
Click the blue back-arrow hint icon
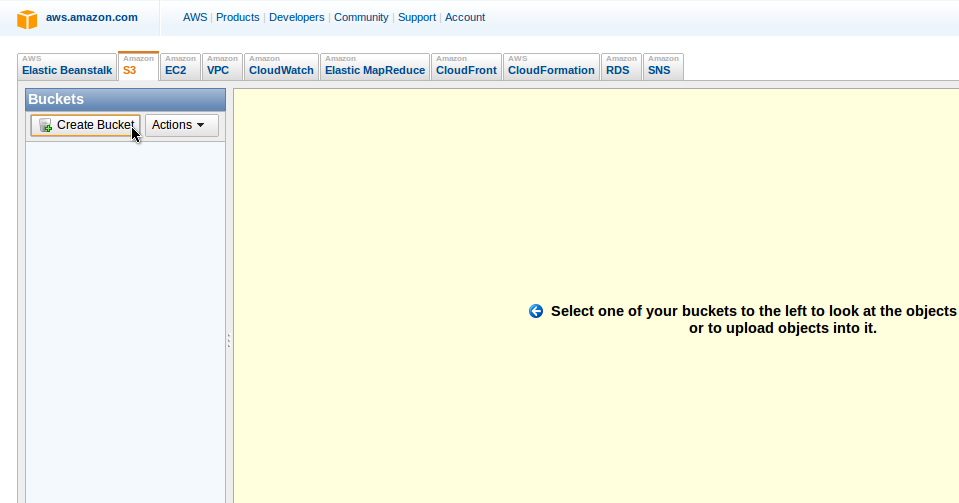click(x=536, y=311)
